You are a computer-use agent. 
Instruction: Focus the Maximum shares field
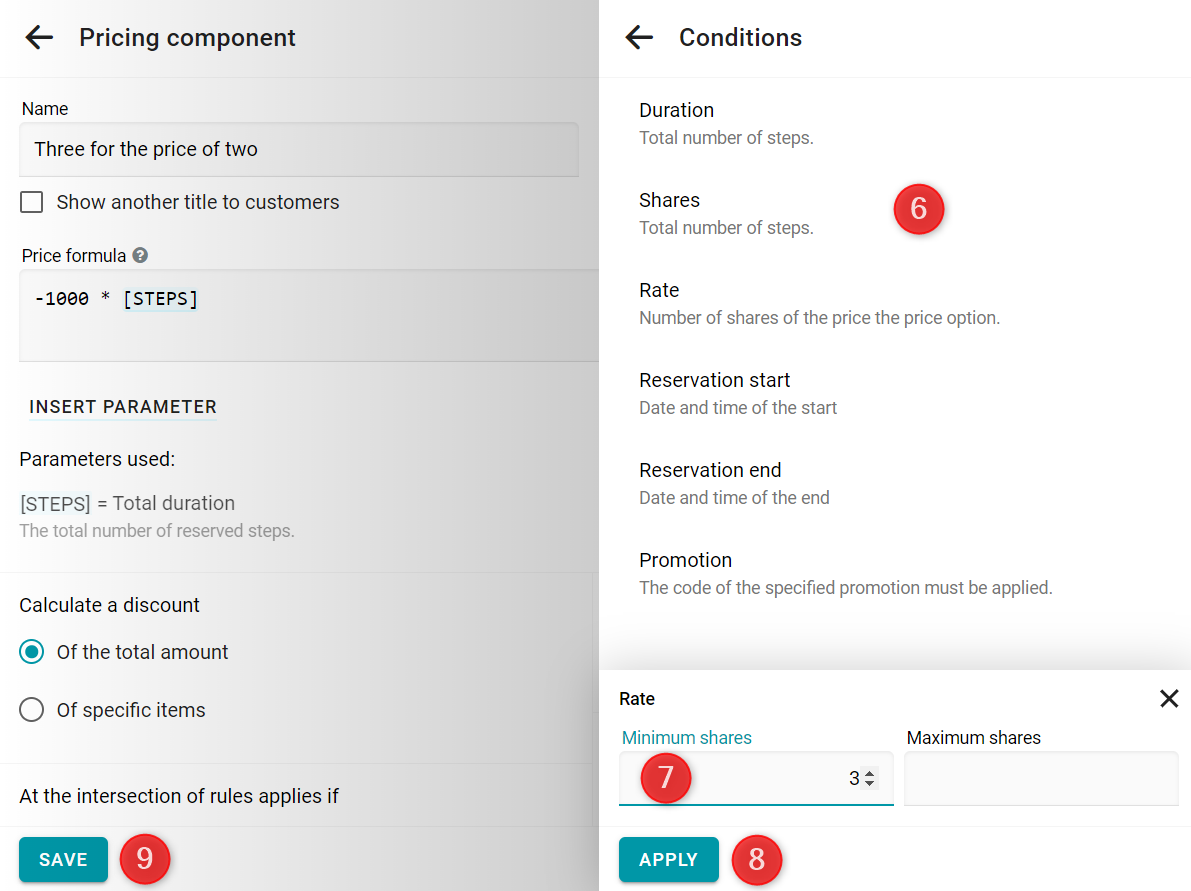pos(1041,779)
